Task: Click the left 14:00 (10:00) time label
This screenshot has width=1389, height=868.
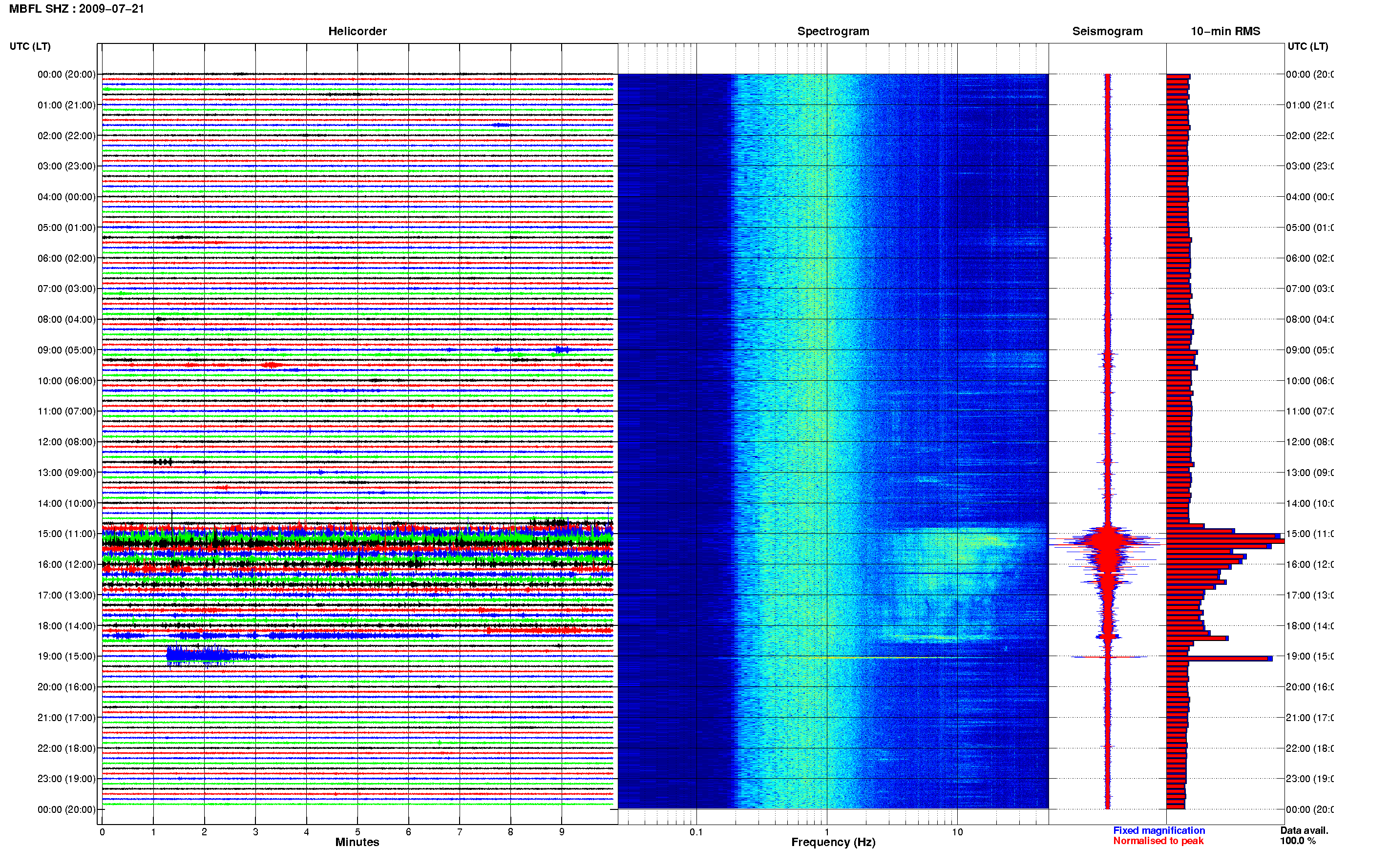Action: coord(66,503)
